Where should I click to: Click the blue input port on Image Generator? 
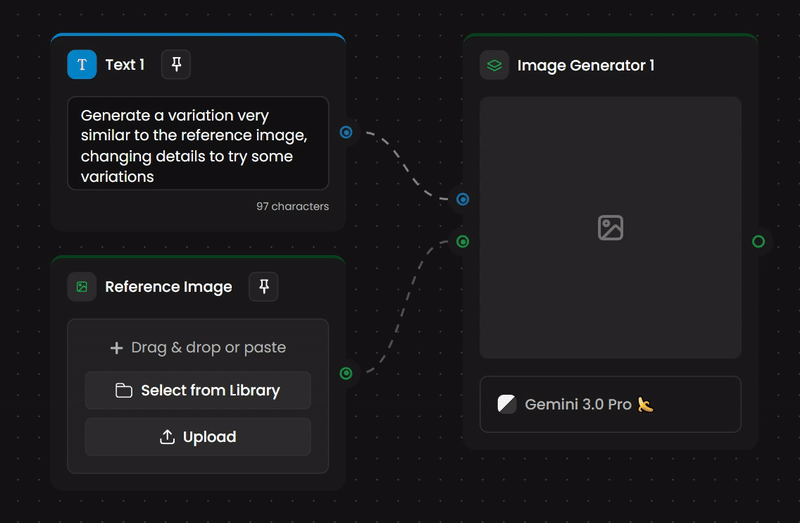tap(462, 199)
